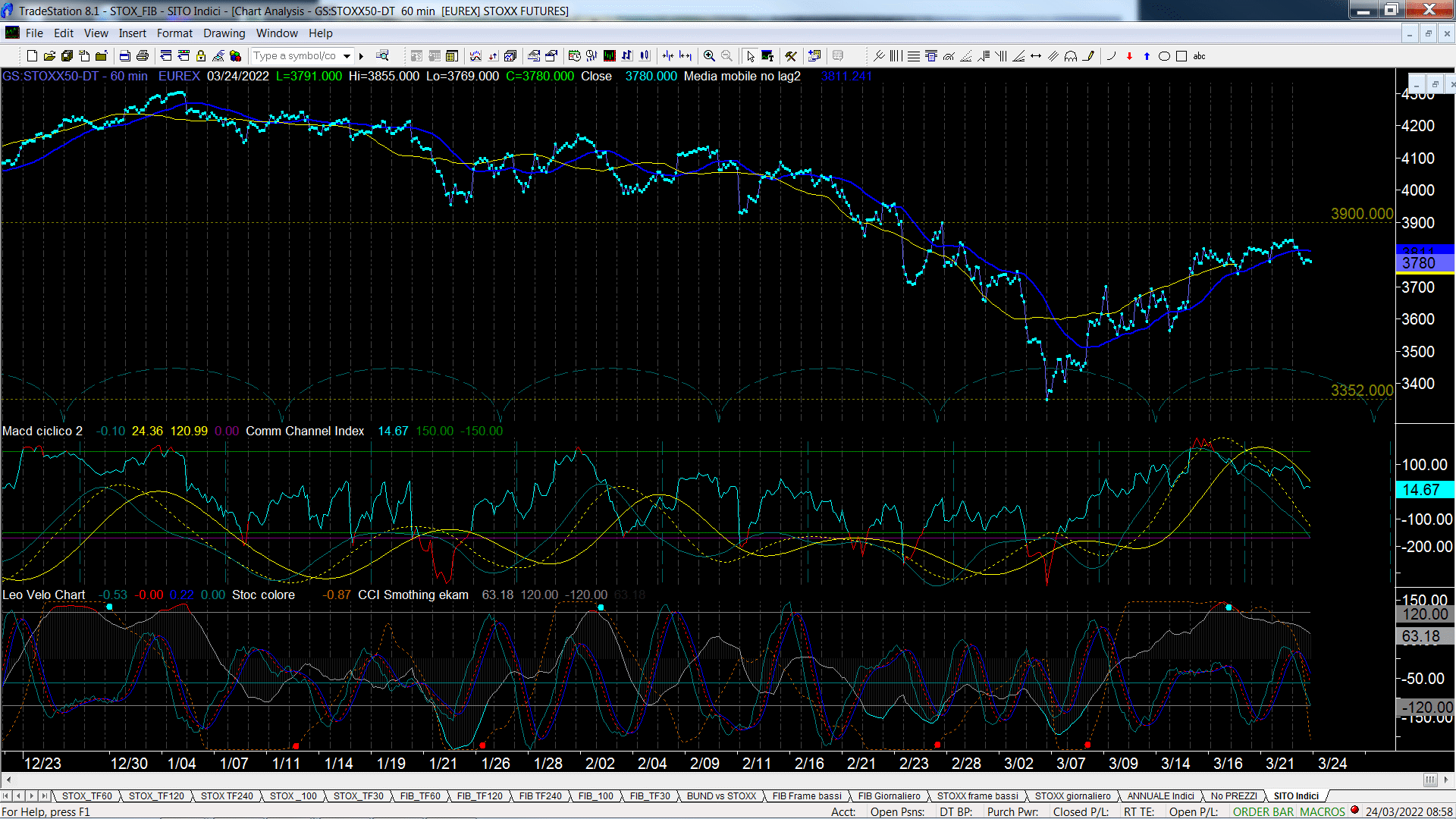Click the ORDER BAR status button
The height and width of the screenshot is (819, 1456).
tap(1263, 811)
